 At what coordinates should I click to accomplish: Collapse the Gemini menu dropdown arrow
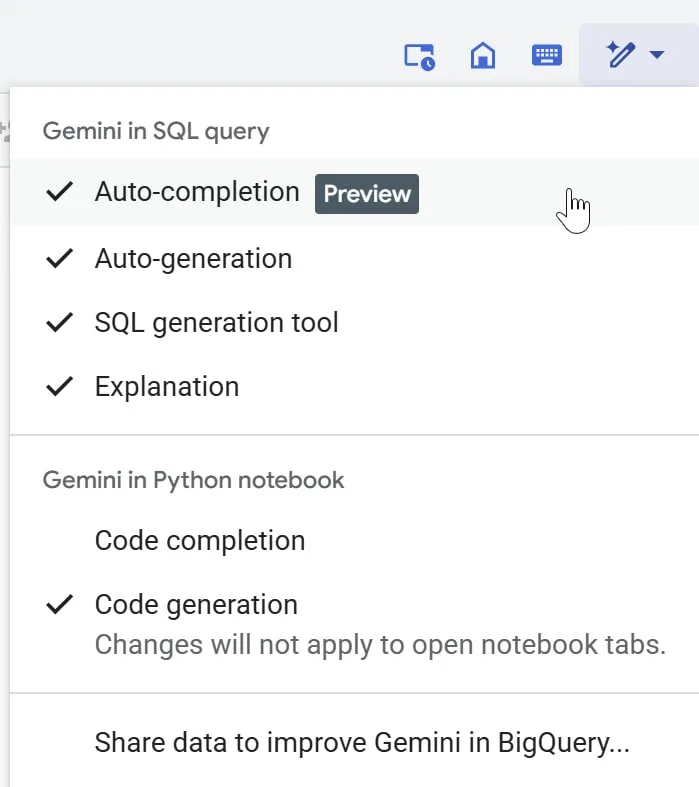tap(657, 55)
